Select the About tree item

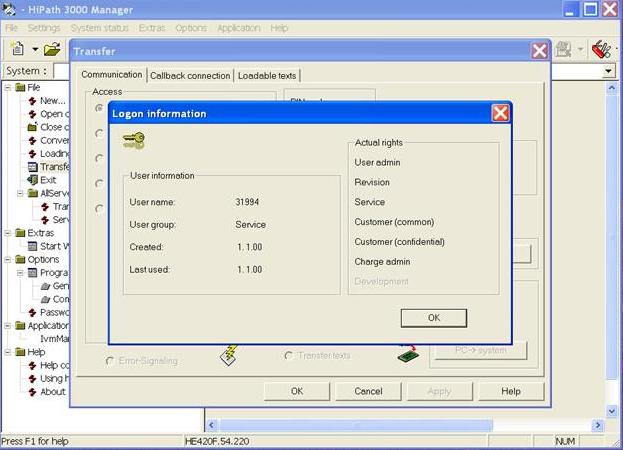click(52, 392)
